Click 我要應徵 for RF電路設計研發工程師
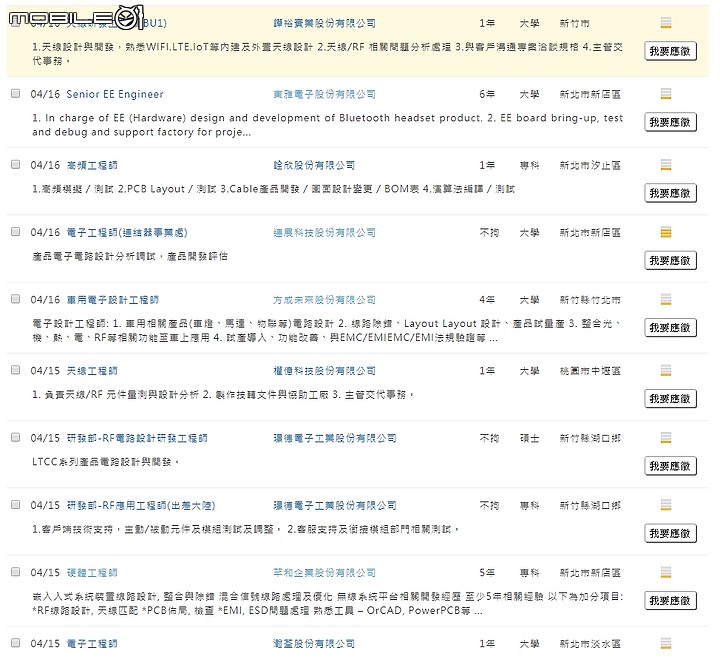 [x=670, y=466]
